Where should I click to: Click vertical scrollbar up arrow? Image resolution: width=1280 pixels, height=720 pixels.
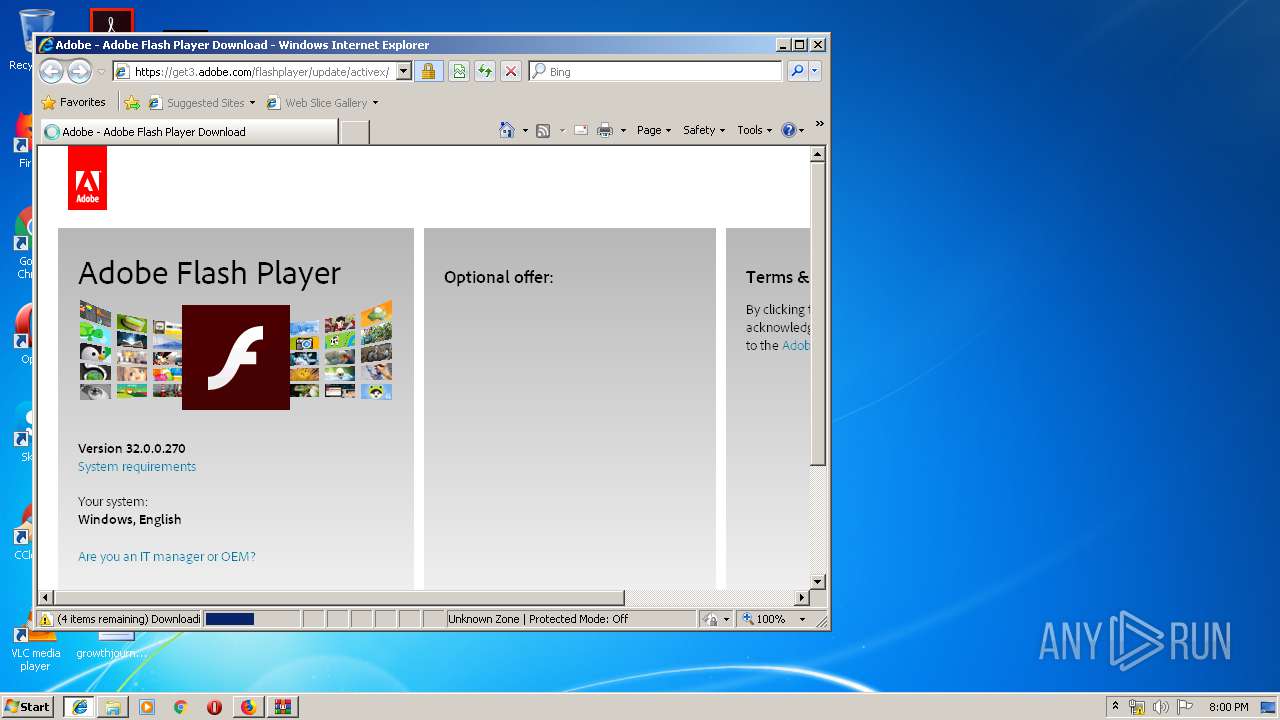[x=817, y=154]
